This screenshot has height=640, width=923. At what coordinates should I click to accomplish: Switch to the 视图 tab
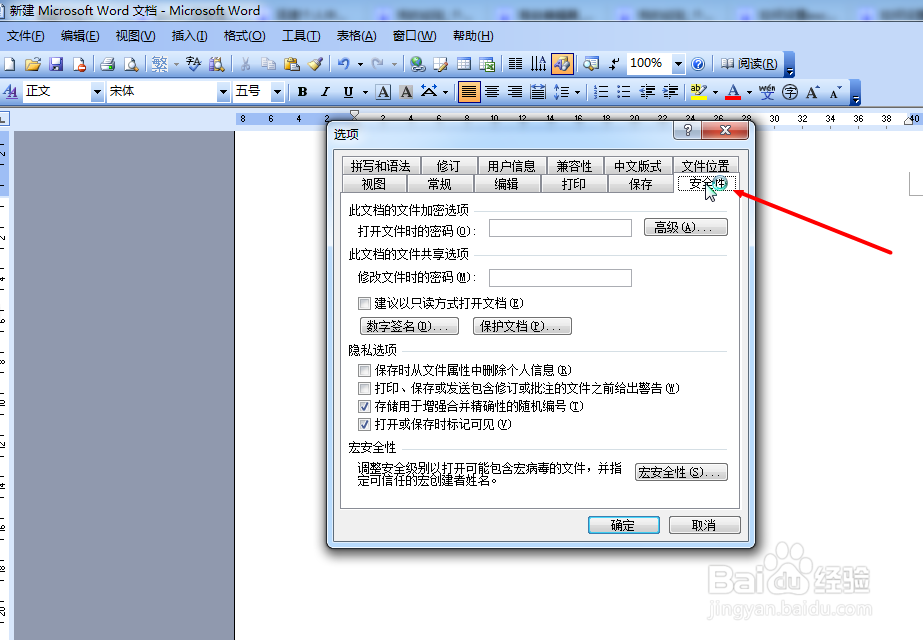(x=374, y=184)
